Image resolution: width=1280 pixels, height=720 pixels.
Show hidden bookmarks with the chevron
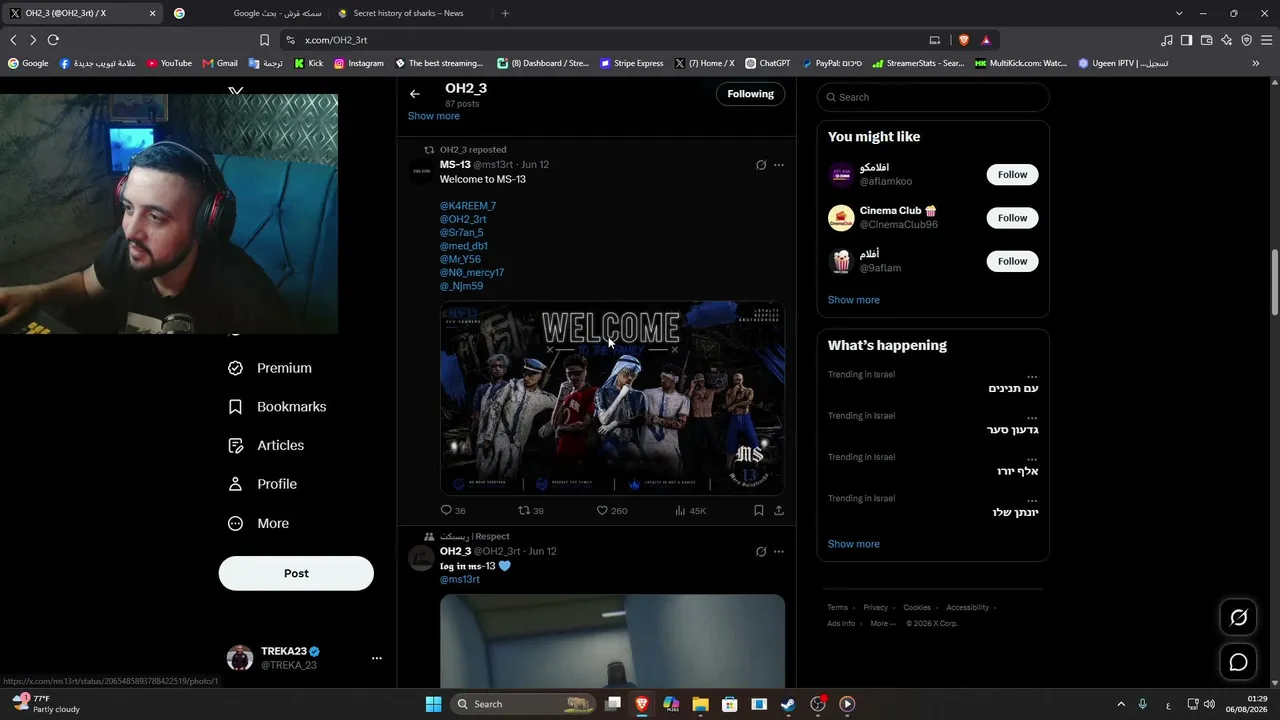tap(1256, 63)
